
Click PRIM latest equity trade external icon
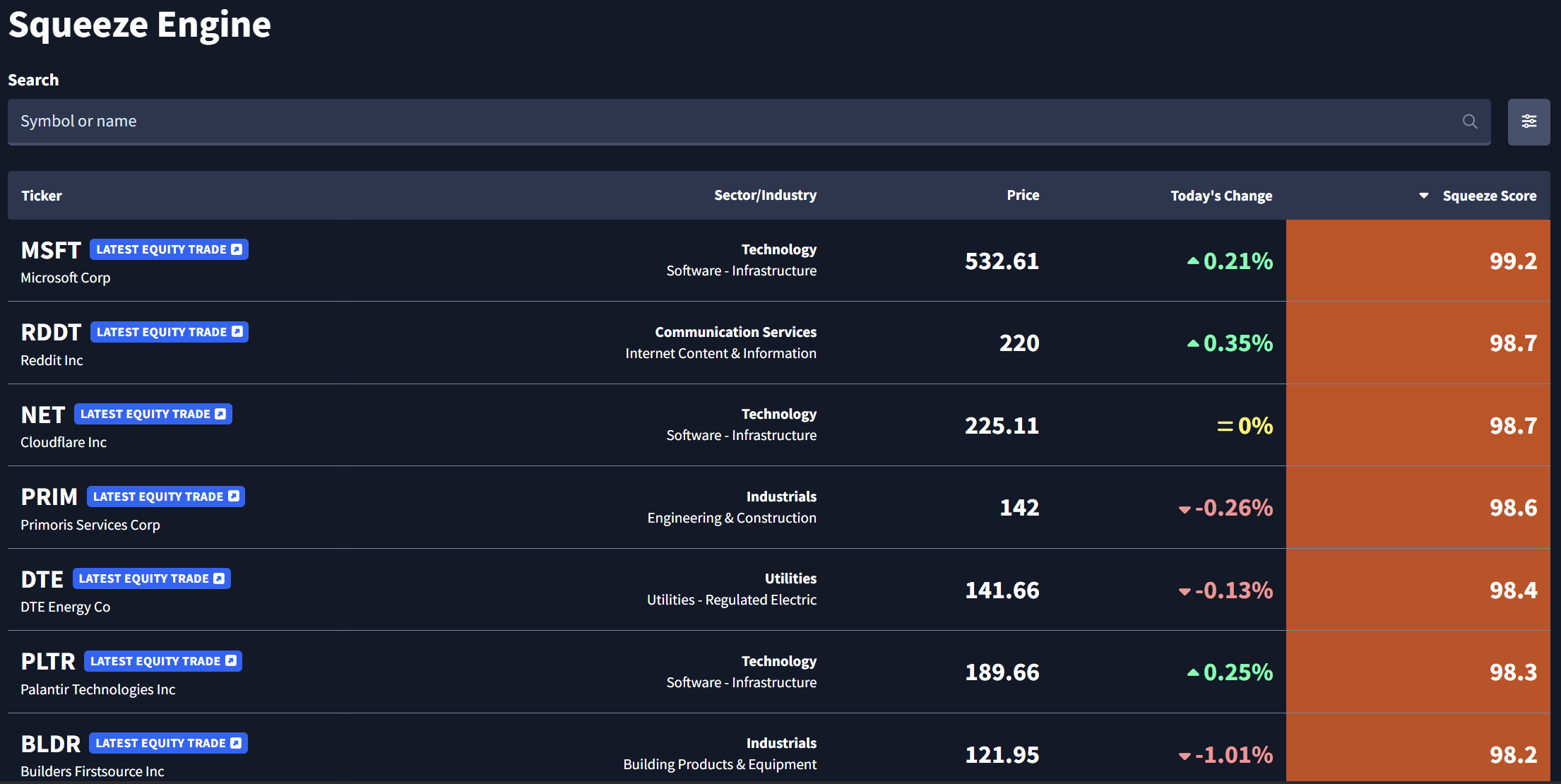coord(234,497)
